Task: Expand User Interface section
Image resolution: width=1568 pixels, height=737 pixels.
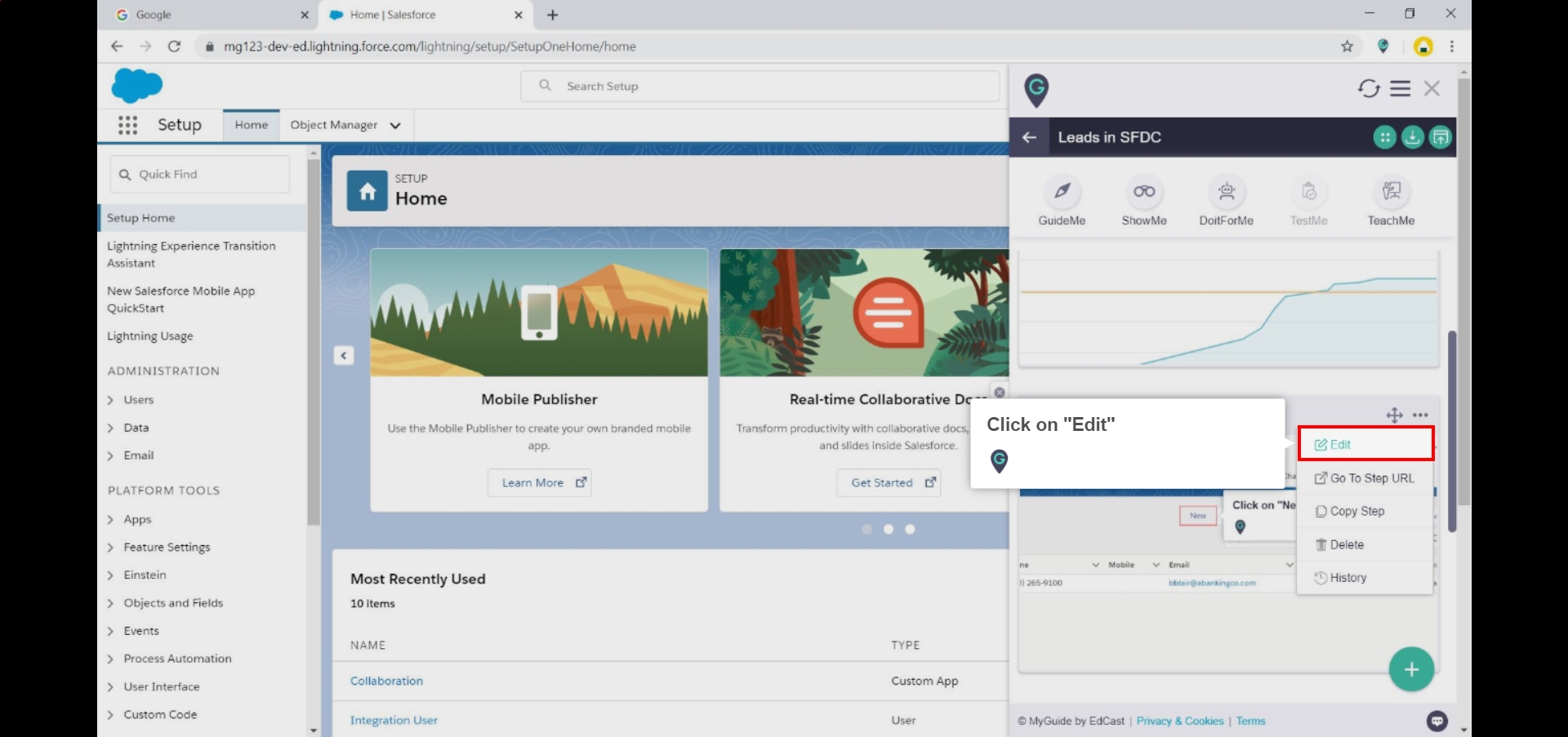Action: click(110, 686)
